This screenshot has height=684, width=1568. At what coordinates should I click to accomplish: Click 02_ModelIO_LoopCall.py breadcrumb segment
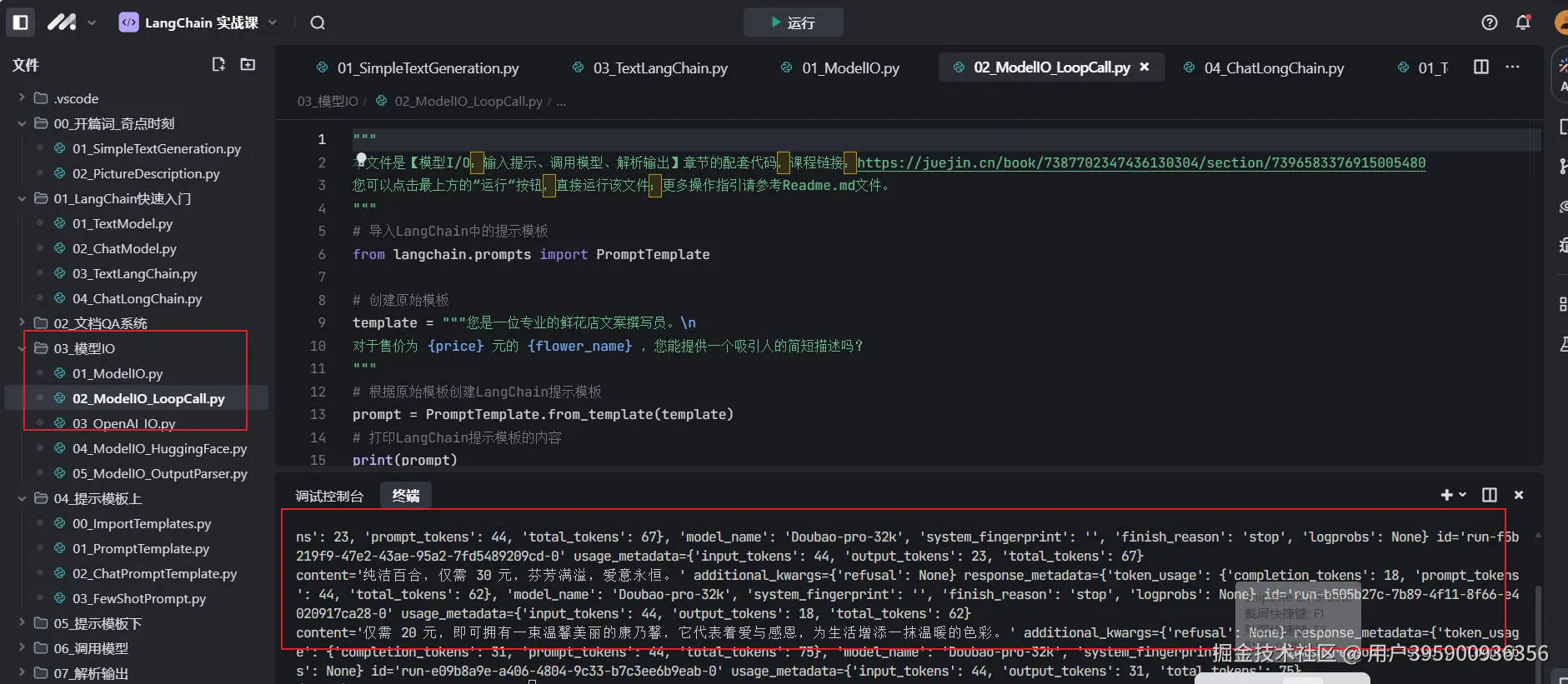(468, 101)
